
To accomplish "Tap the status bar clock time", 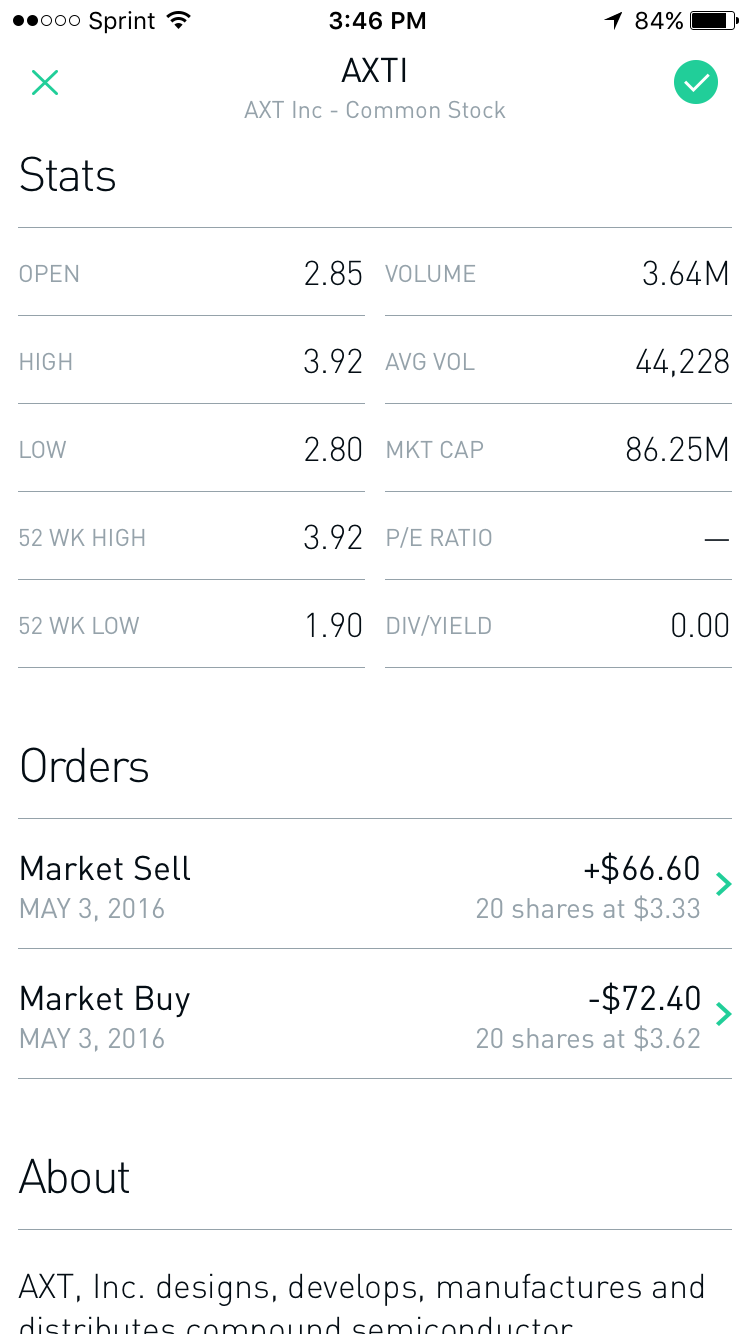I will click(x=376, y=21).
